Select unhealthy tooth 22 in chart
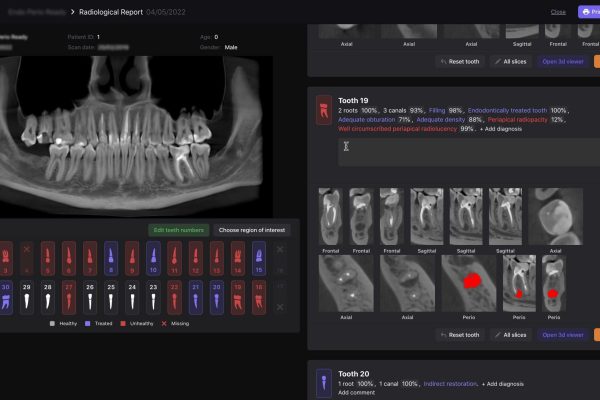600x400 pixels. pyautogui.click(x=174, y=298)
